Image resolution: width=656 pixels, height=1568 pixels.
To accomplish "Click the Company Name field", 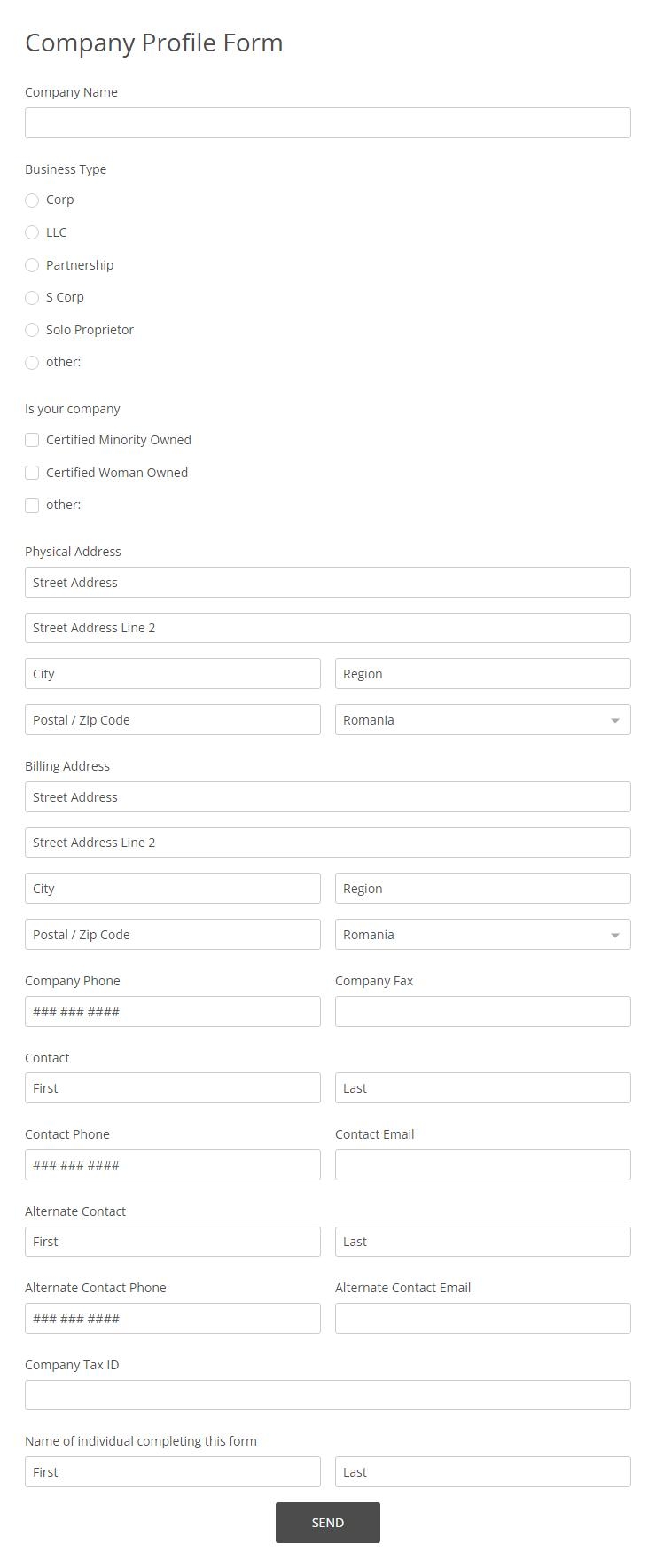I will (x=327, y=122).
